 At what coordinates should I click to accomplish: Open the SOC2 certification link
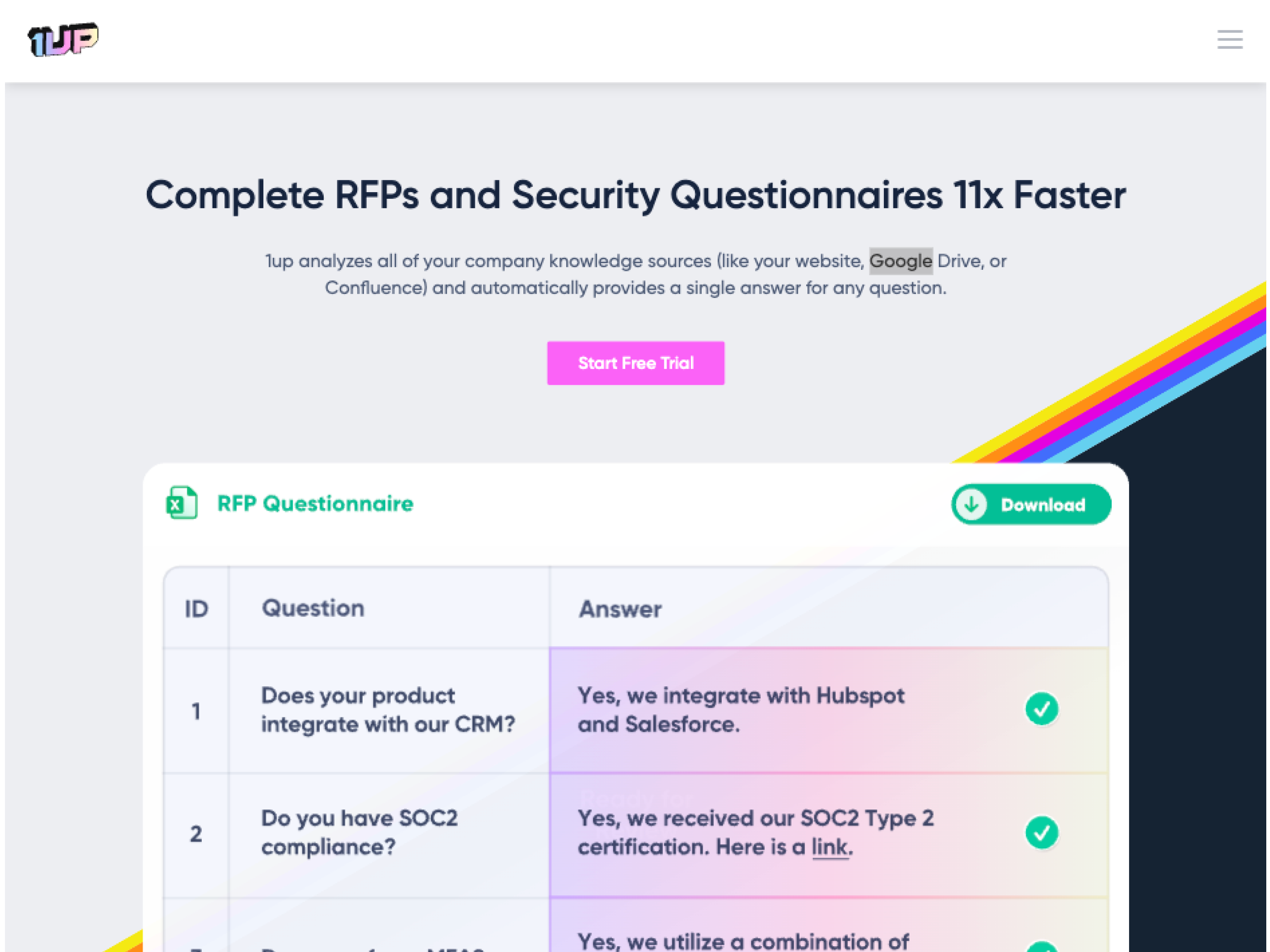click(829, 847)
